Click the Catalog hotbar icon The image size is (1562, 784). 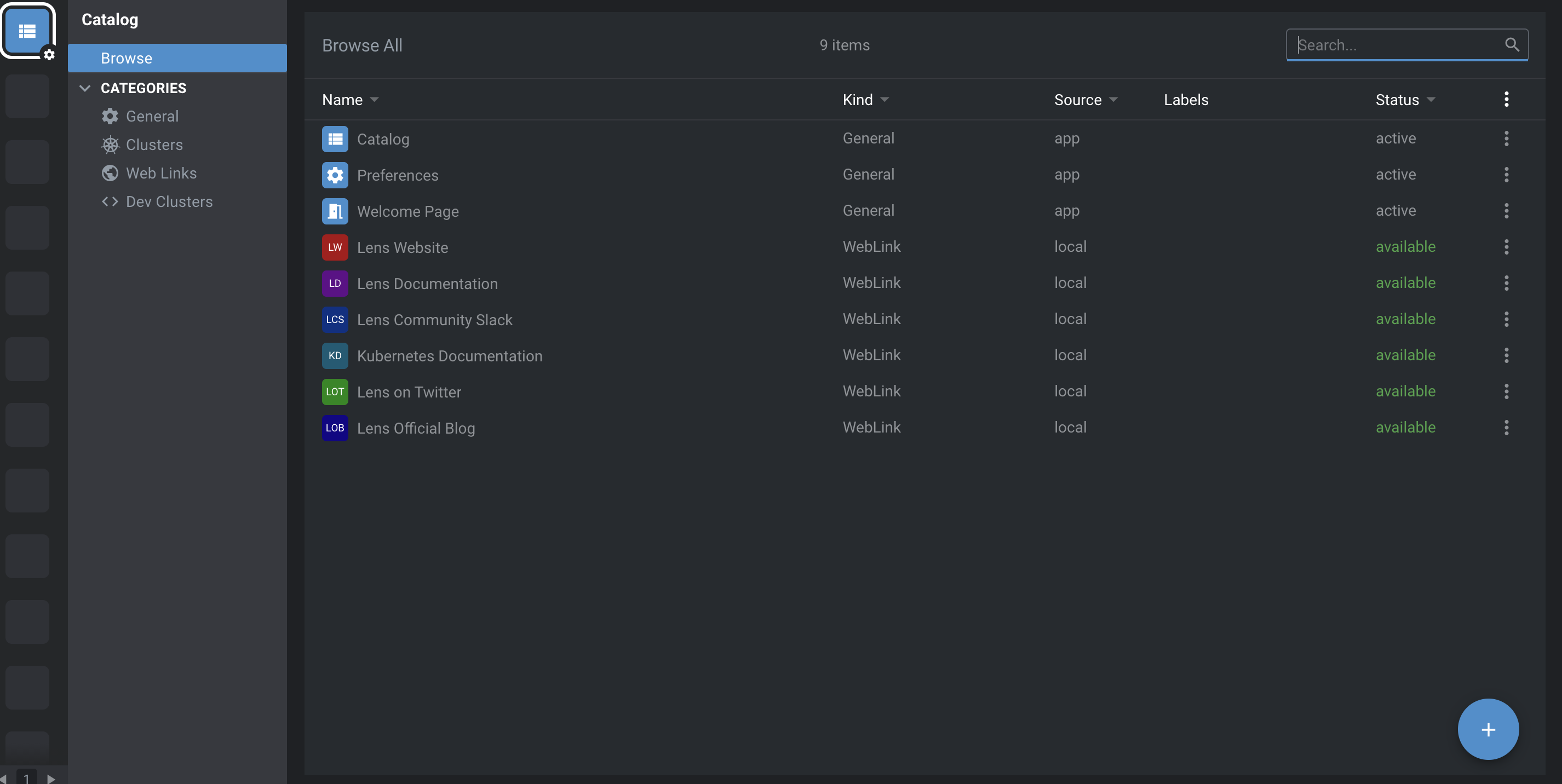(x=27, y=30)
